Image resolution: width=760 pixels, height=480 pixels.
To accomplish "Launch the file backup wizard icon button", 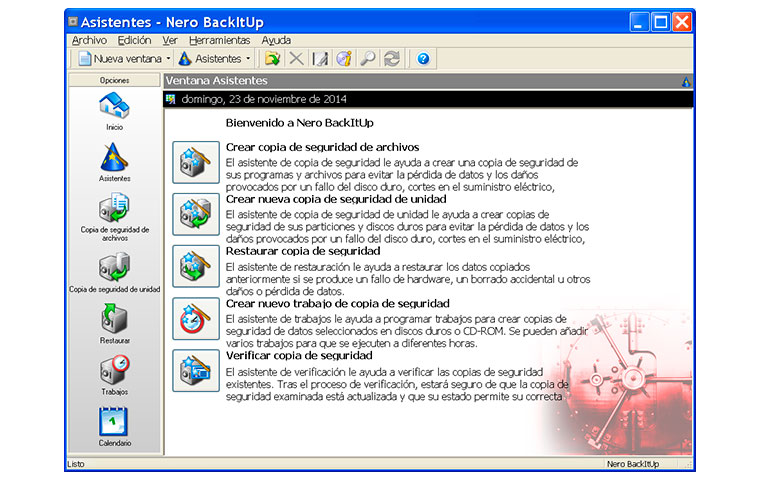I will click(x=196, y=162).
